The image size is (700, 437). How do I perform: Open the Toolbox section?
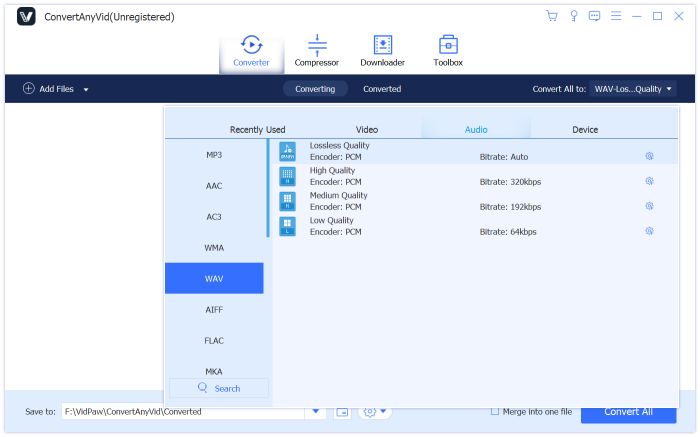(x=448, y=51)
